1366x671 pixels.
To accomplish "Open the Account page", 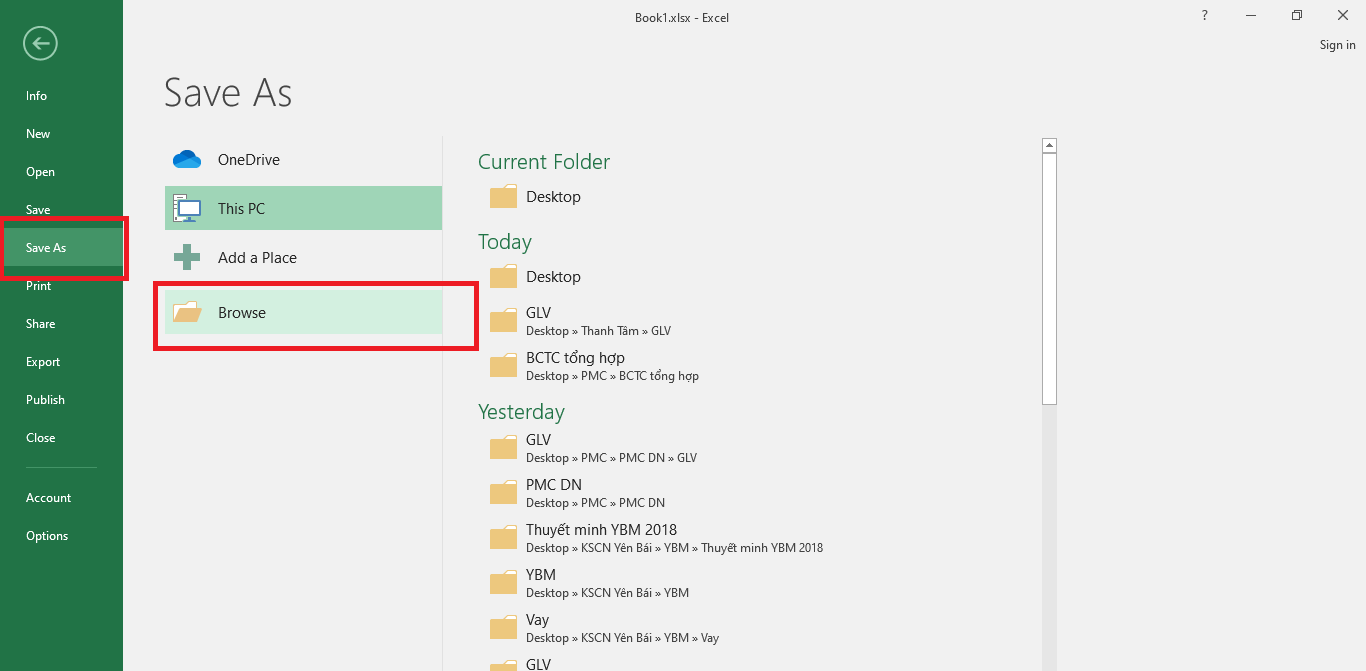I will (x=49, y=498).
